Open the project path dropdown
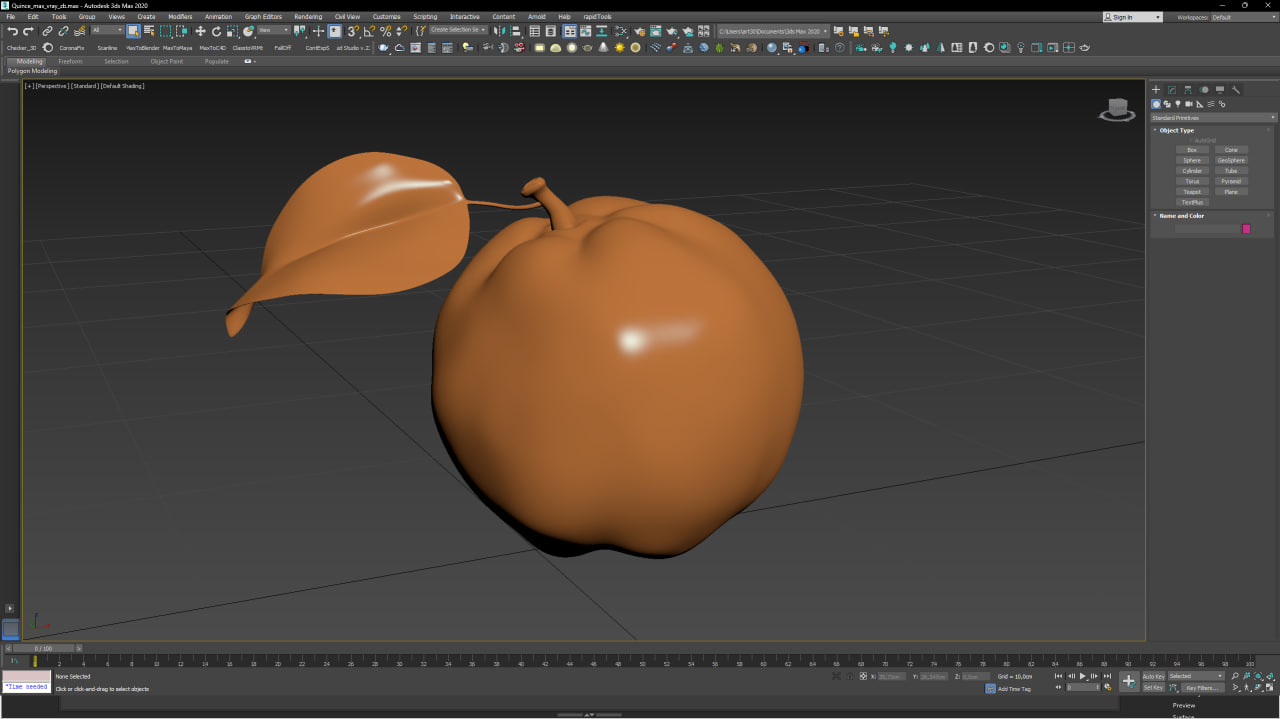 (773, 31)
